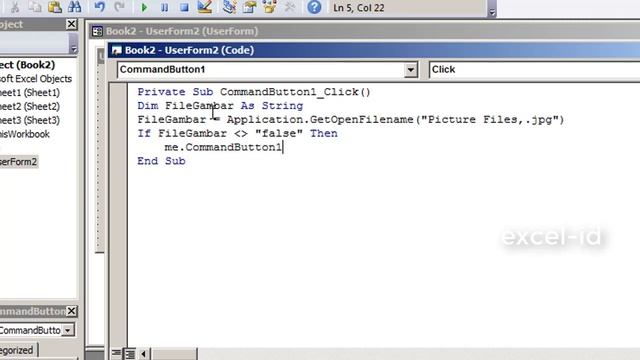Click the Then keyword in code
The height and width of the screenshot is (360, 640).
click(324, 133)
